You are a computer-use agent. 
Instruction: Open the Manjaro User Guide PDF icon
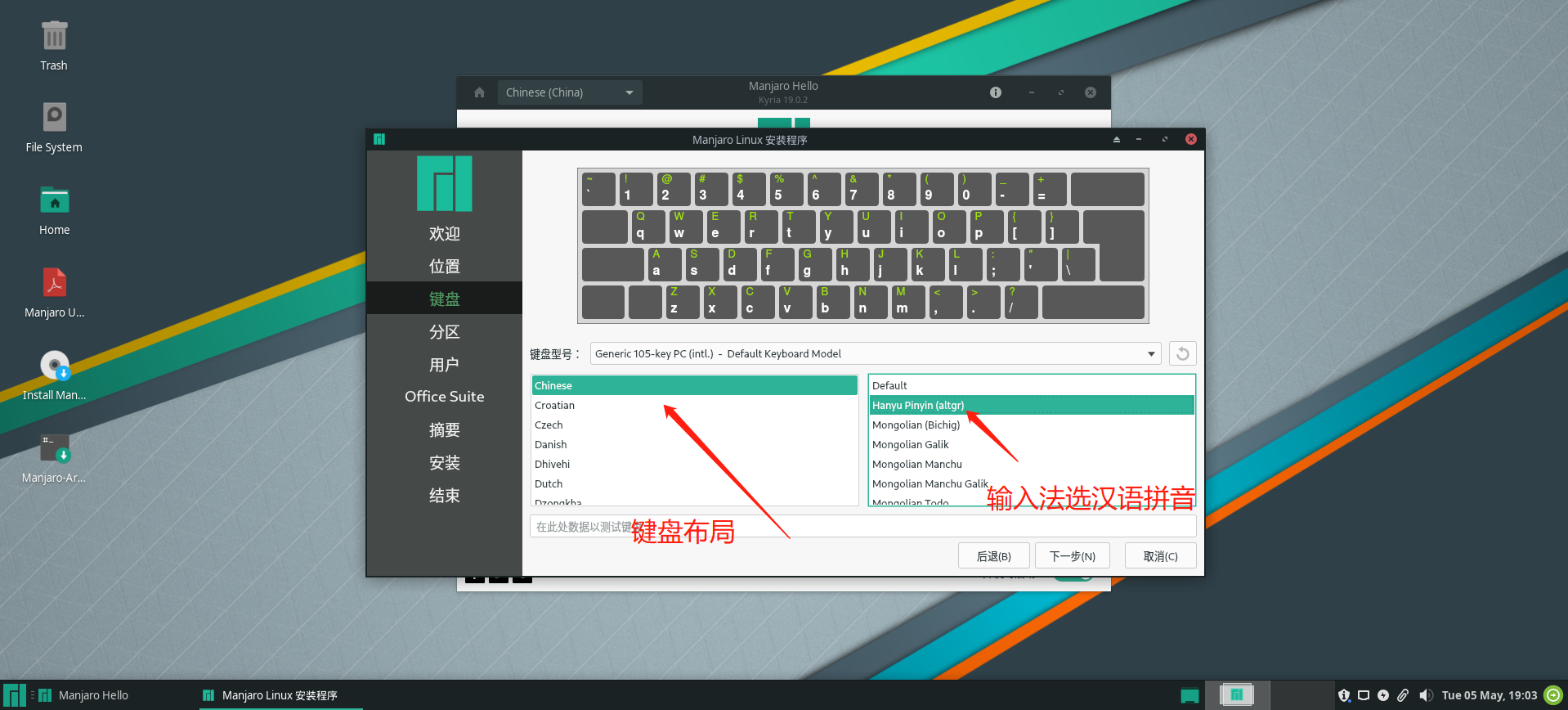pos(54,283)
